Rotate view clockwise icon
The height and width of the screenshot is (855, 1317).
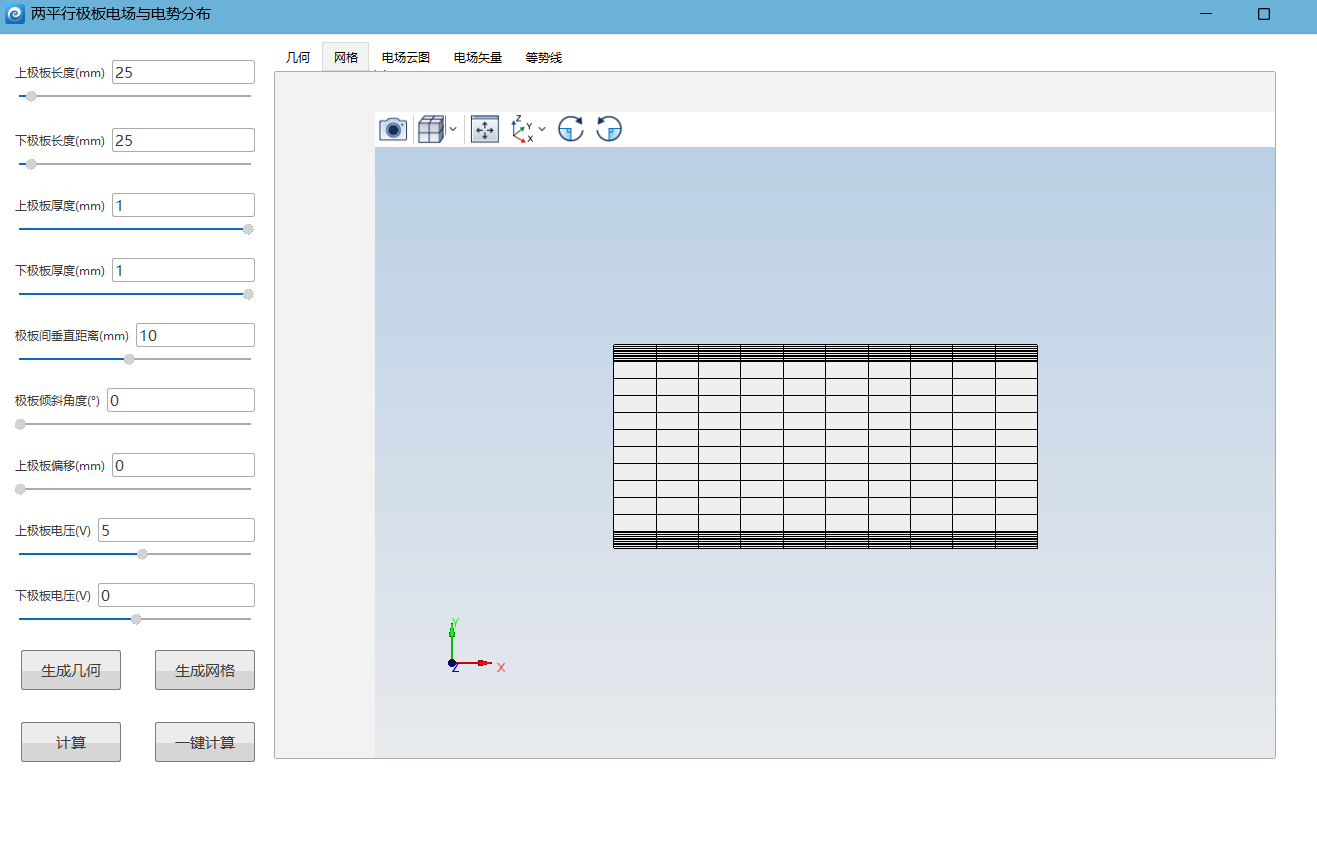(571, 129)
